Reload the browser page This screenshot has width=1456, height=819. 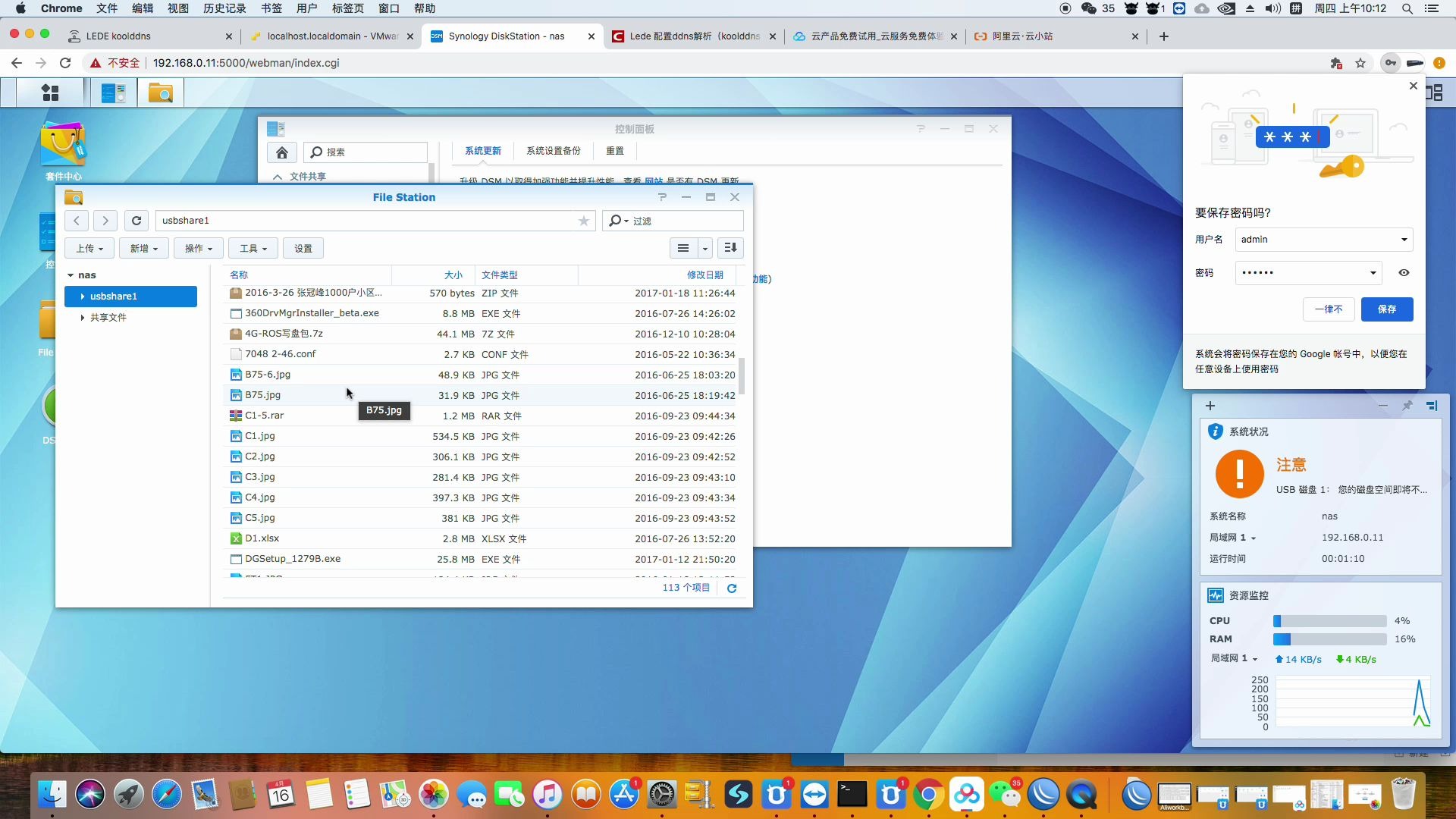click(x=65, y=63)
